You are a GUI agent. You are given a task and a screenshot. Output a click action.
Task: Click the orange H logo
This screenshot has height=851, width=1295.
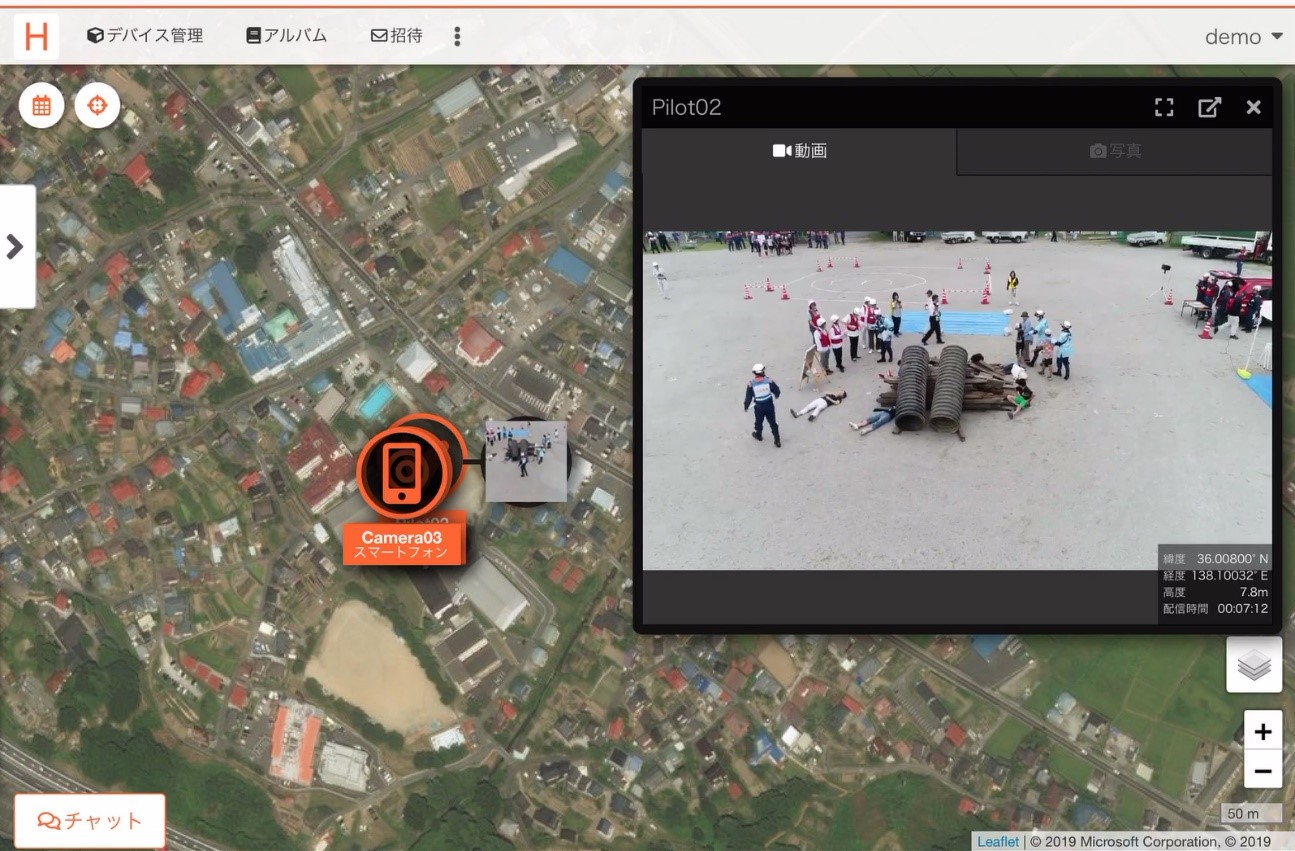pyautogui.click(x=36, y=36)
